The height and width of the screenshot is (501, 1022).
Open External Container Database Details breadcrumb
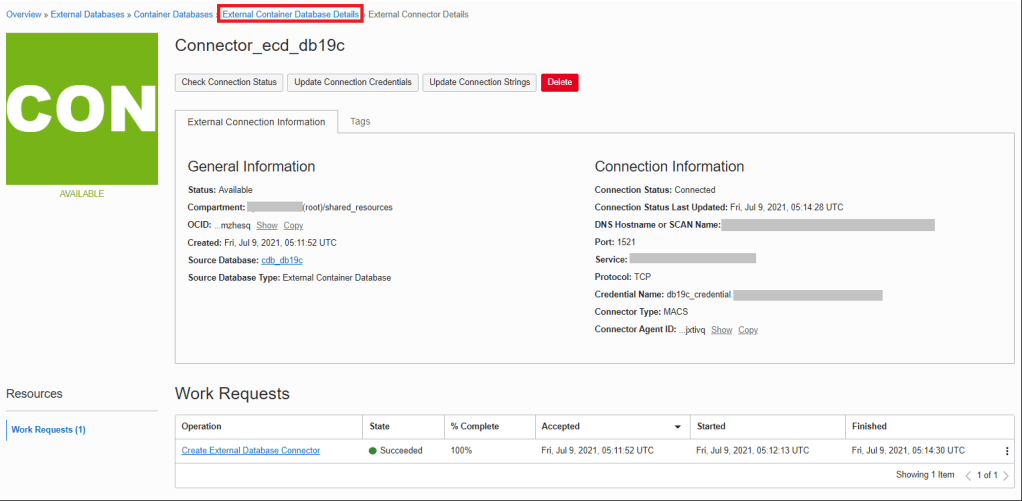[291, 15]
